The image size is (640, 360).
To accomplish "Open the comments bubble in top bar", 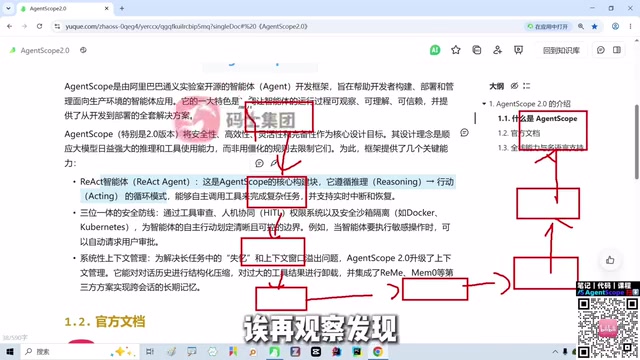I will (600, 50).
